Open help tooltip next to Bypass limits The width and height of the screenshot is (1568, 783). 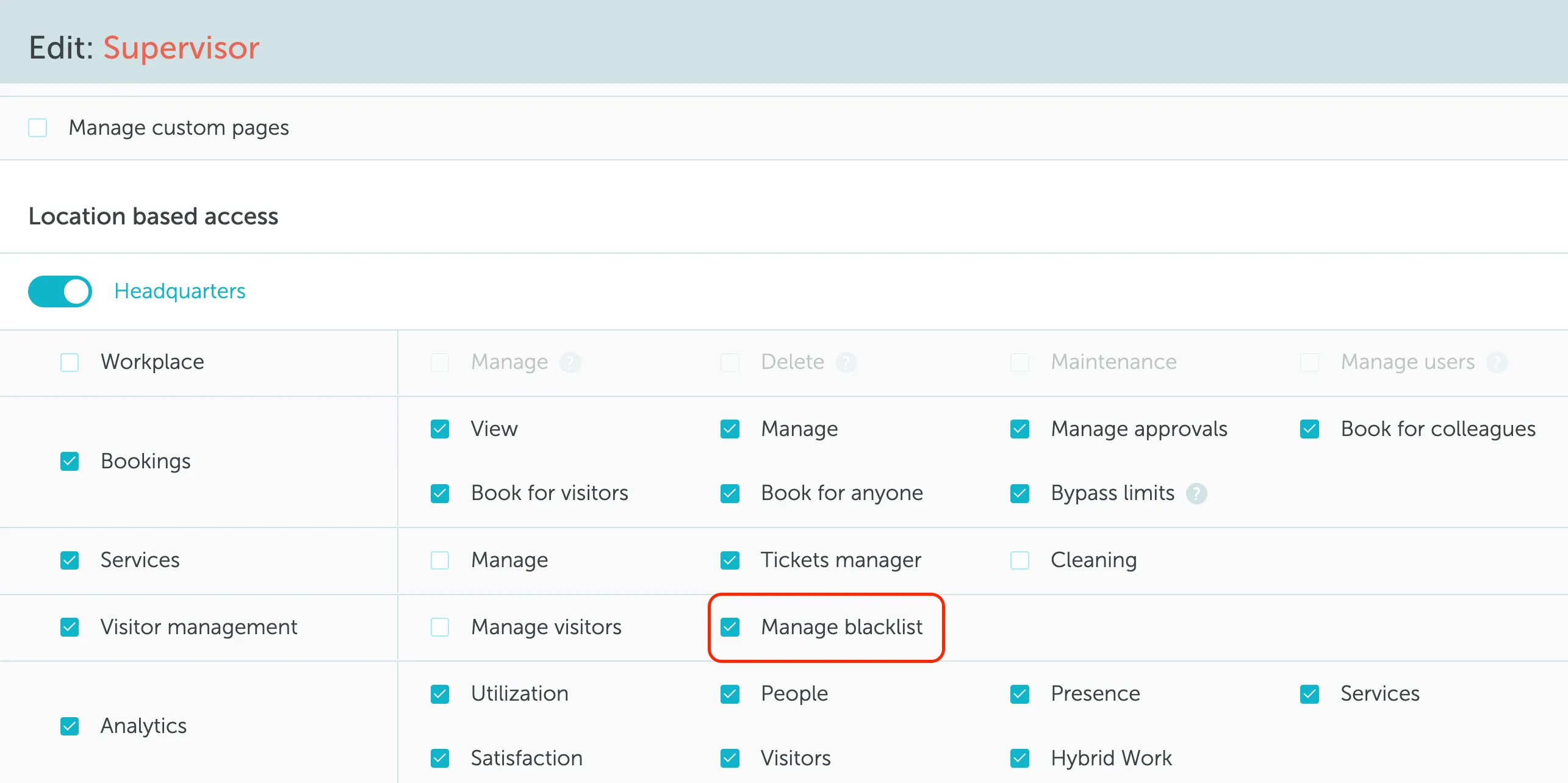1196,493
